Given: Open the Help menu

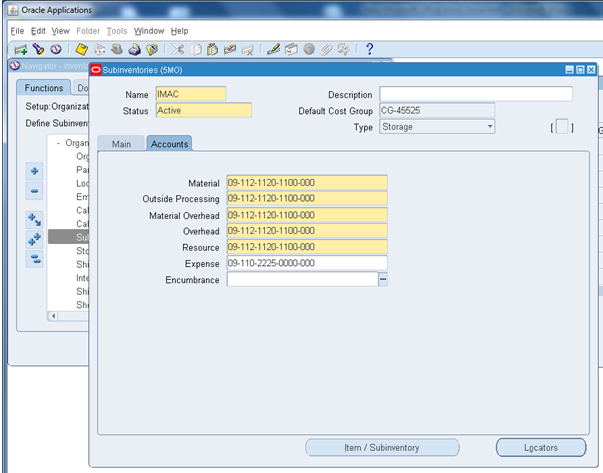Looking at the screenshot, I should click(180, 31).
